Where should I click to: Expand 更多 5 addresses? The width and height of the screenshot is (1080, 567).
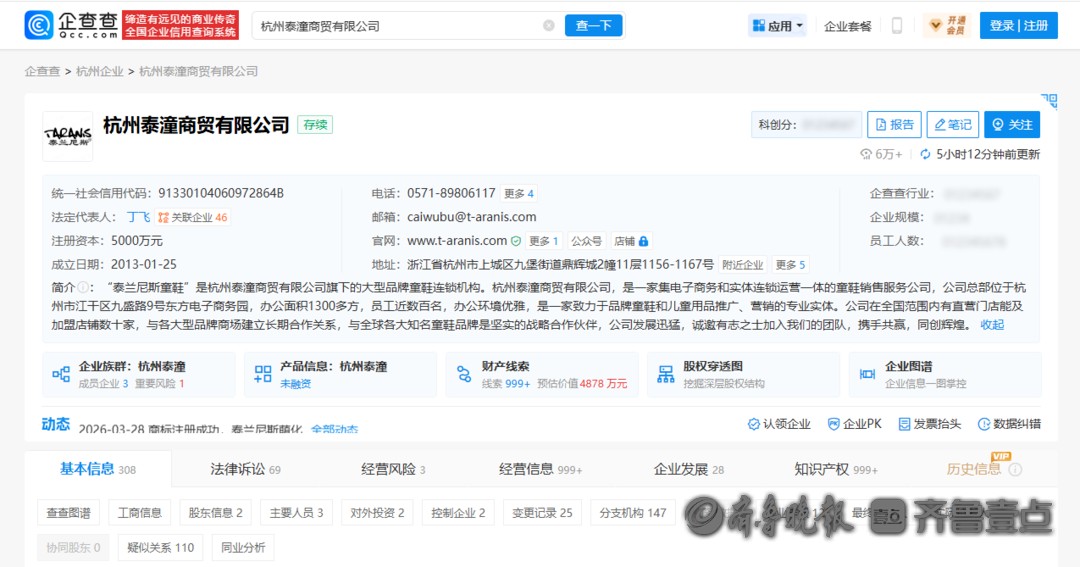pos(789,265)
